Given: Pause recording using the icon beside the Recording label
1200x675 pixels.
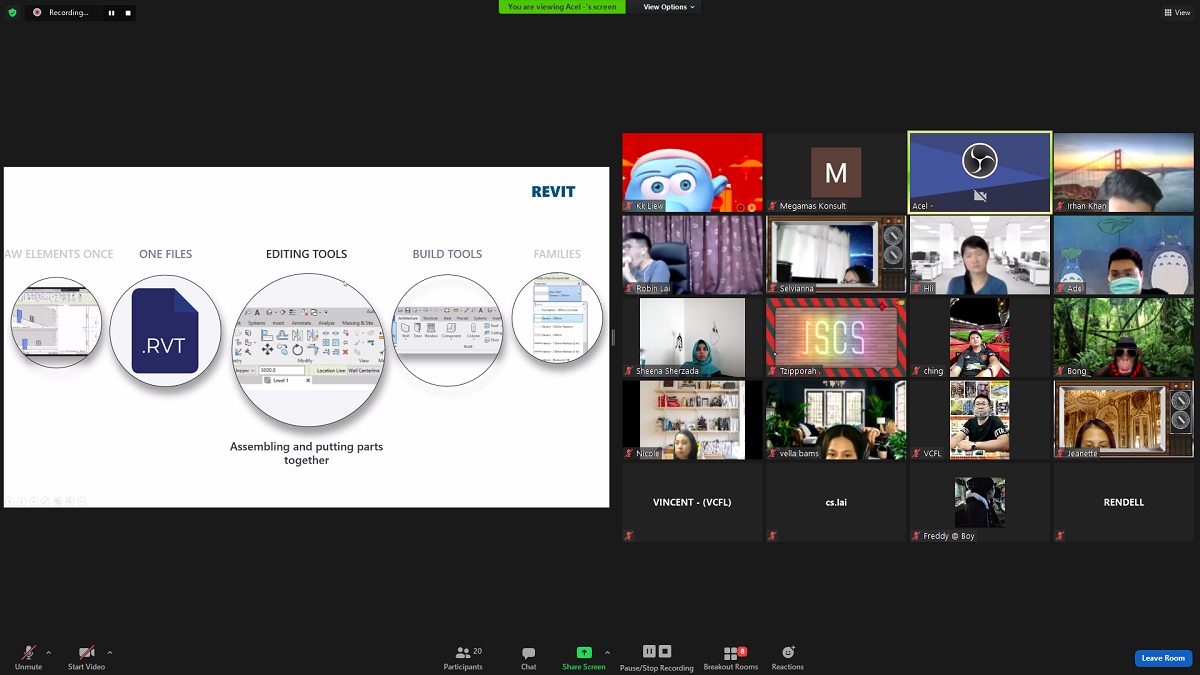Looking at the screenshot, I should [111, 13].
